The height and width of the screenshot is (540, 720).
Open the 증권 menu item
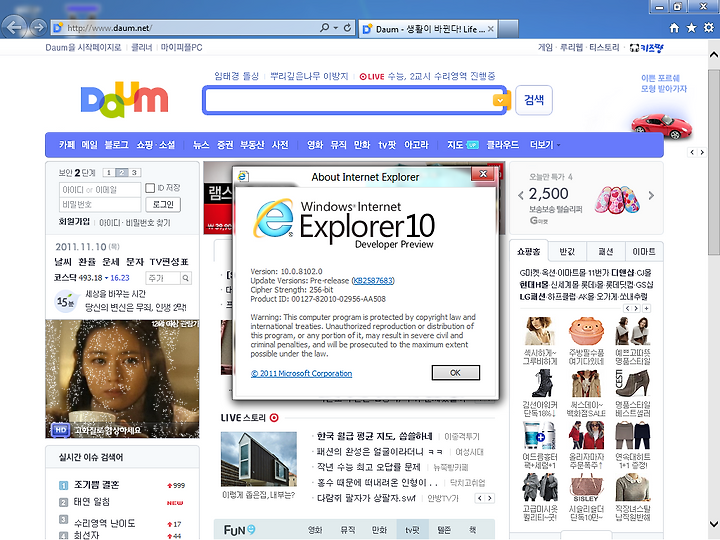[x=225, y=145]
